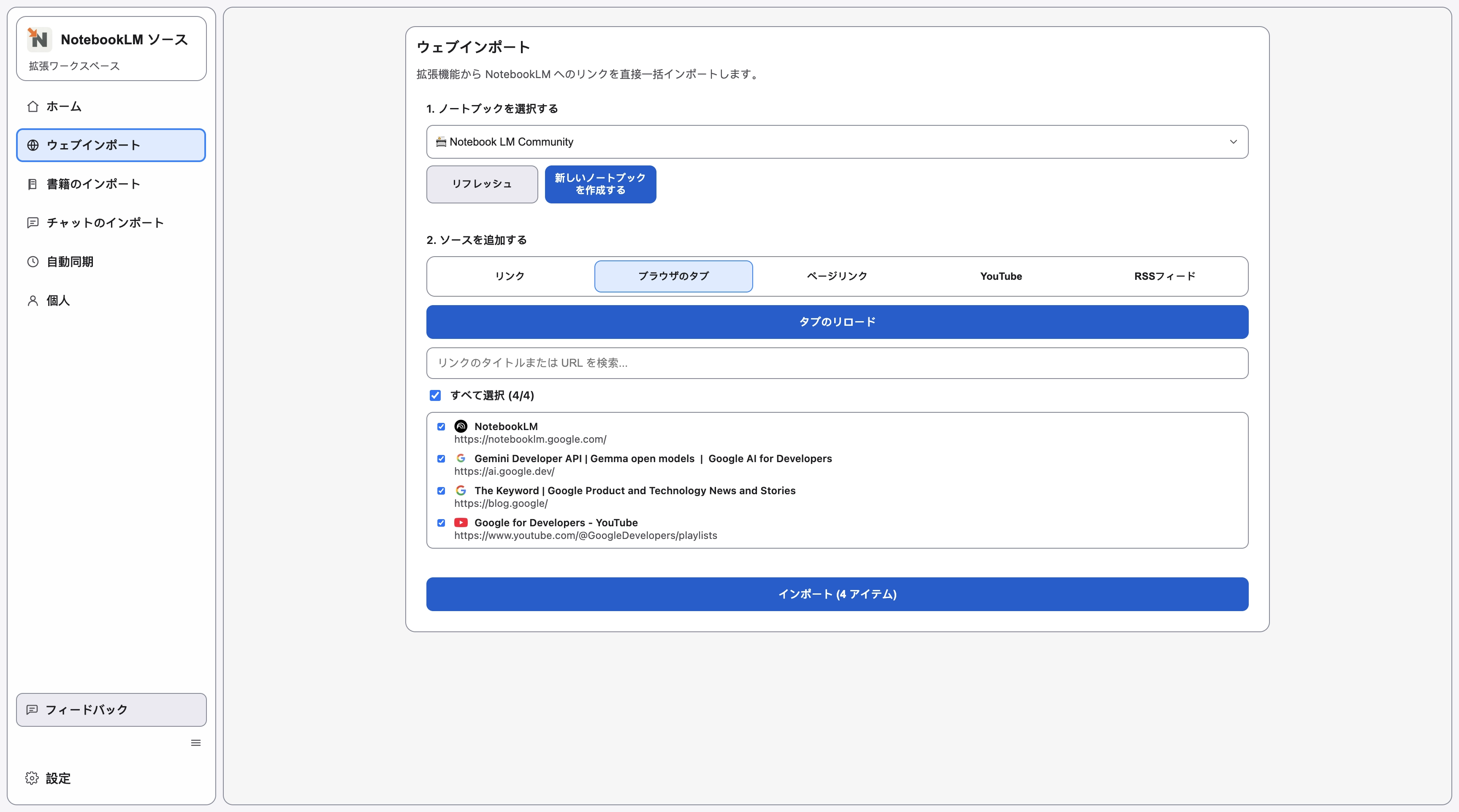Screen dimensions: 1459x812
Task: Open settings via the gear icon
Action: [x=32, y=778]
